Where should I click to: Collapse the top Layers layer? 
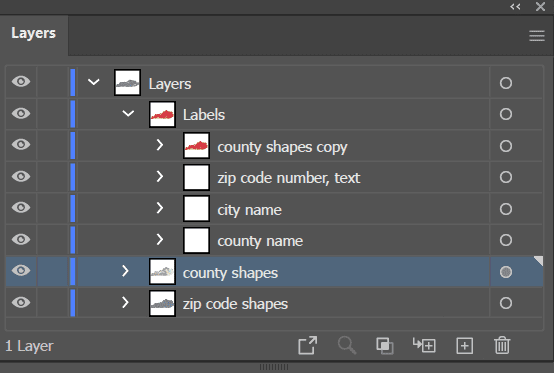pos(94,82)
